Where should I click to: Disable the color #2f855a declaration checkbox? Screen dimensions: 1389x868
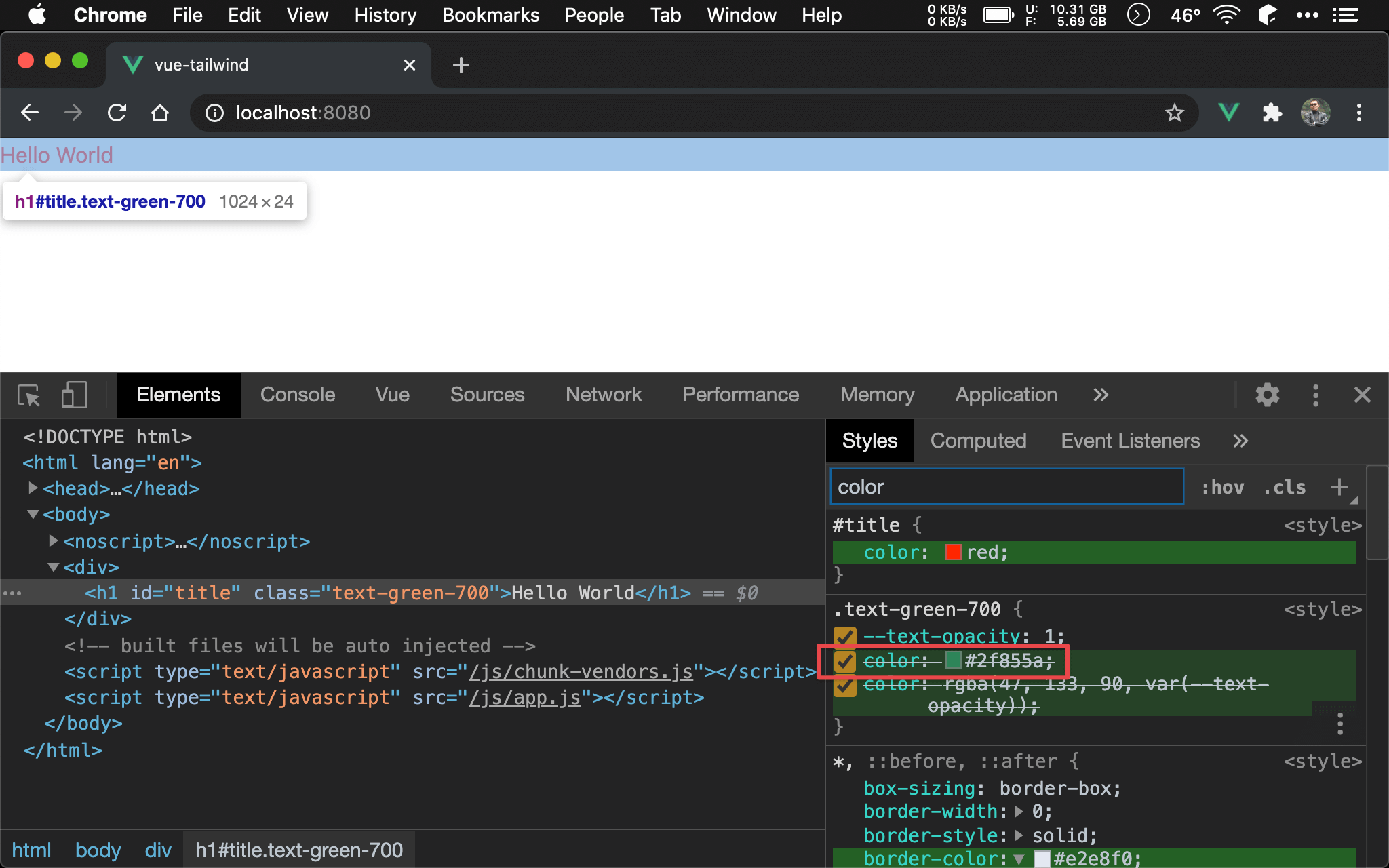tap(844, 660)
